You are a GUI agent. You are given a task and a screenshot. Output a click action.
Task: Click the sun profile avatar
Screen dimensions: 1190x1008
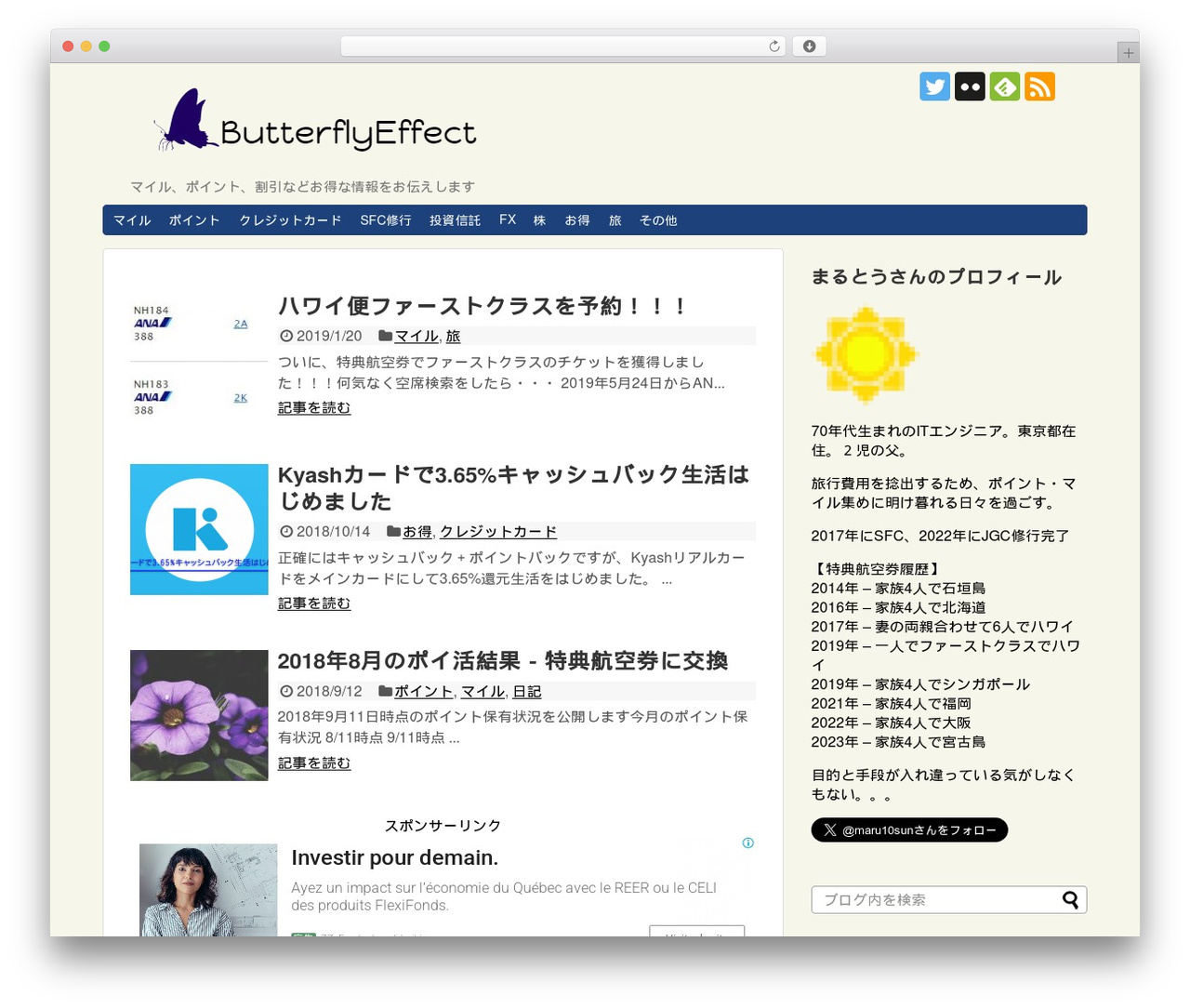[866, 353]
